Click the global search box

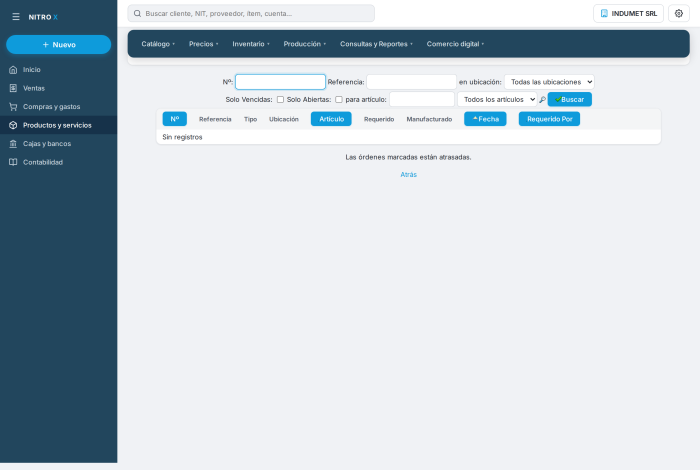click(x=251, y=13)
